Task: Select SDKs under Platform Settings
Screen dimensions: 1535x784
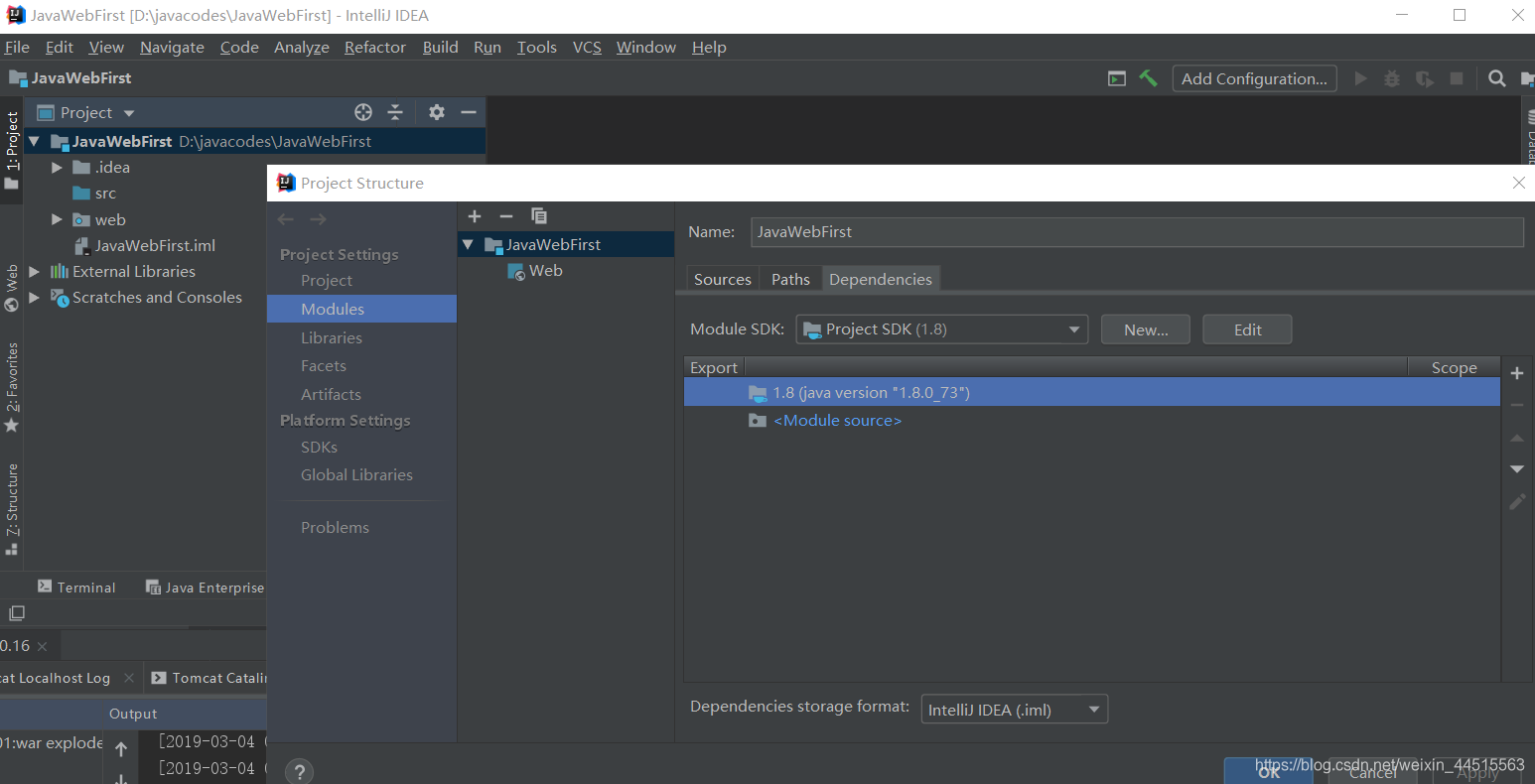Action: tap(319, 447)
